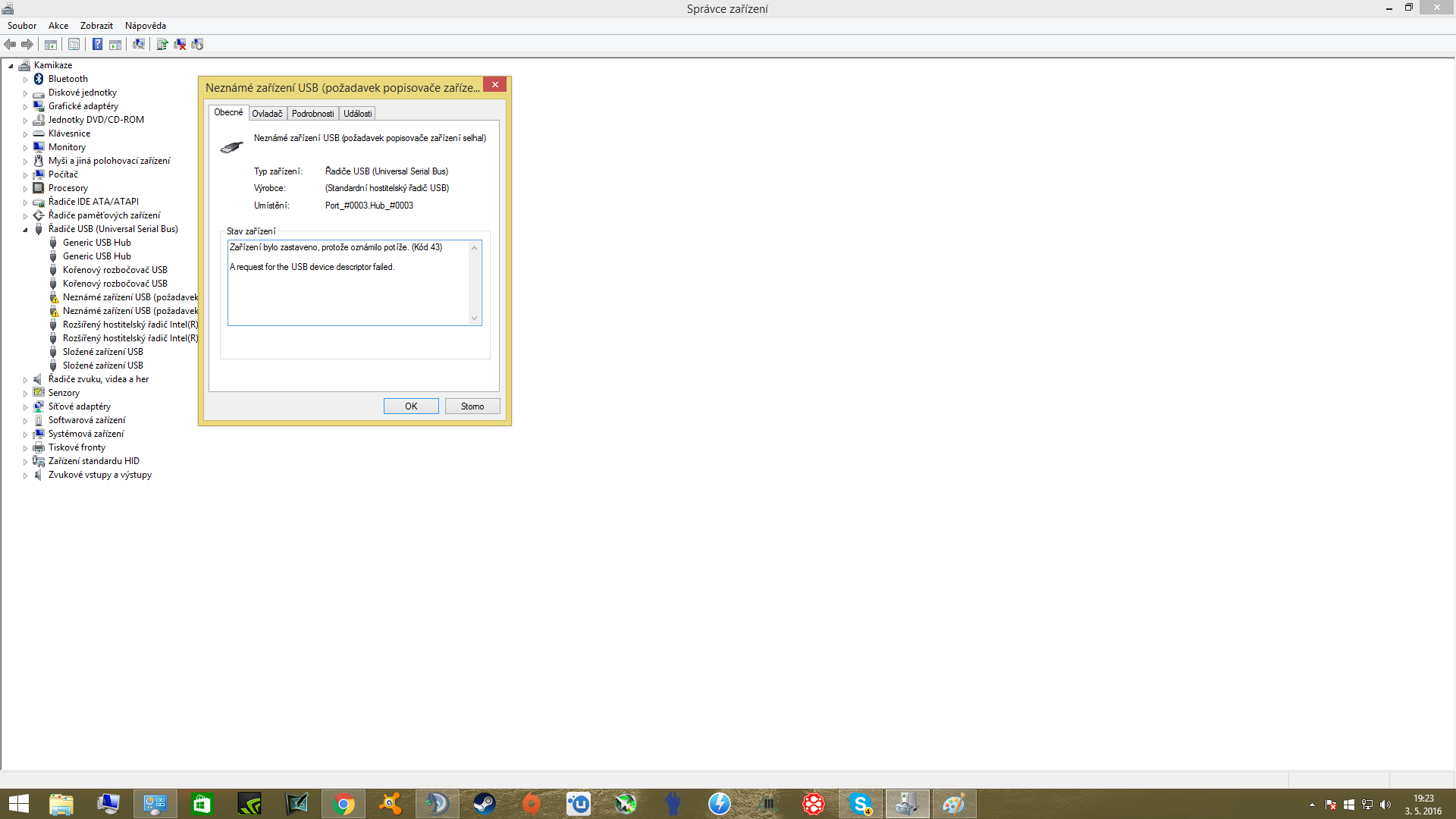This screenshot has width=1456, height=819.
Task: Open Steam from the taskbar
Action: (484, 804)
